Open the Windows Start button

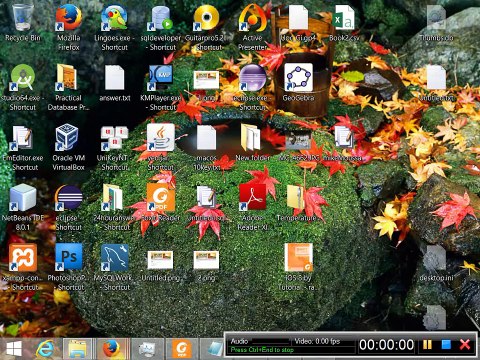point(14,349)
